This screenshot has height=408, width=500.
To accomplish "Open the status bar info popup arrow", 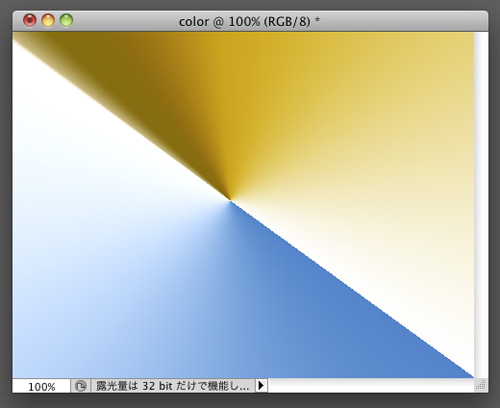I will coord(261,386).
